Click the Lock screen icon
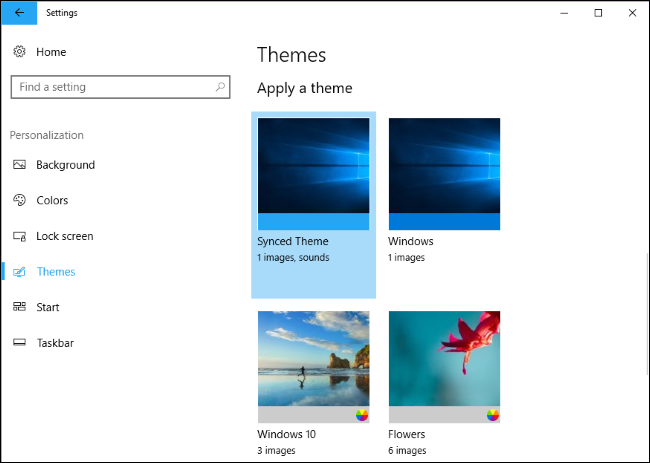 pos(19,236)
